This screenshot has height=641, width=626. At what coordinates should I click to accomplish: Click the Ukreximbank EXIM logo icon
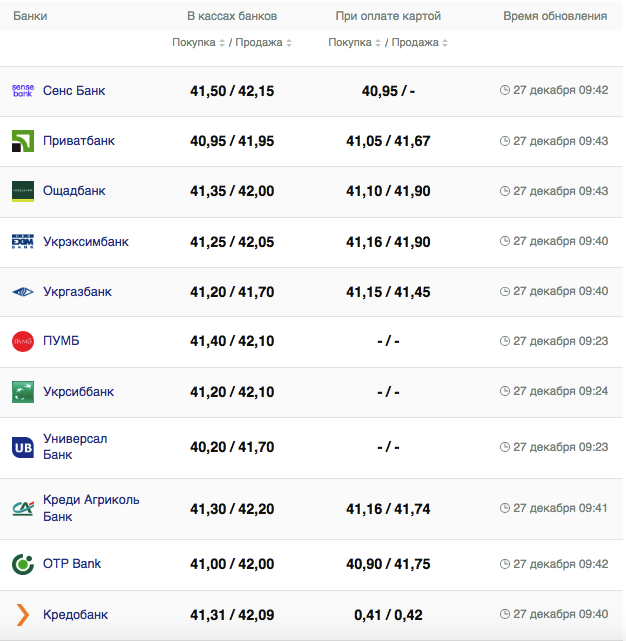click(x=23, y=242)
